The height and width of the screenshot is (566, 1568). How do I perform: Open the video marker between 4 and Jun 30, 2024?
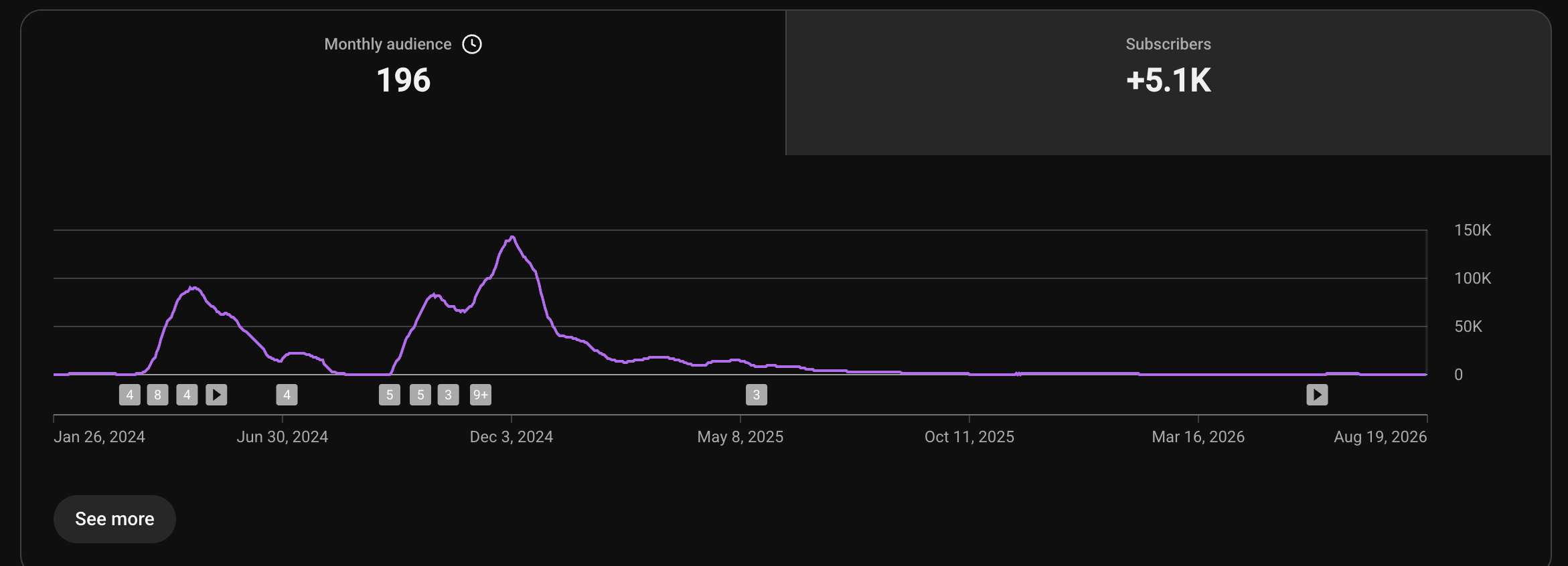(x=216, y=395)
